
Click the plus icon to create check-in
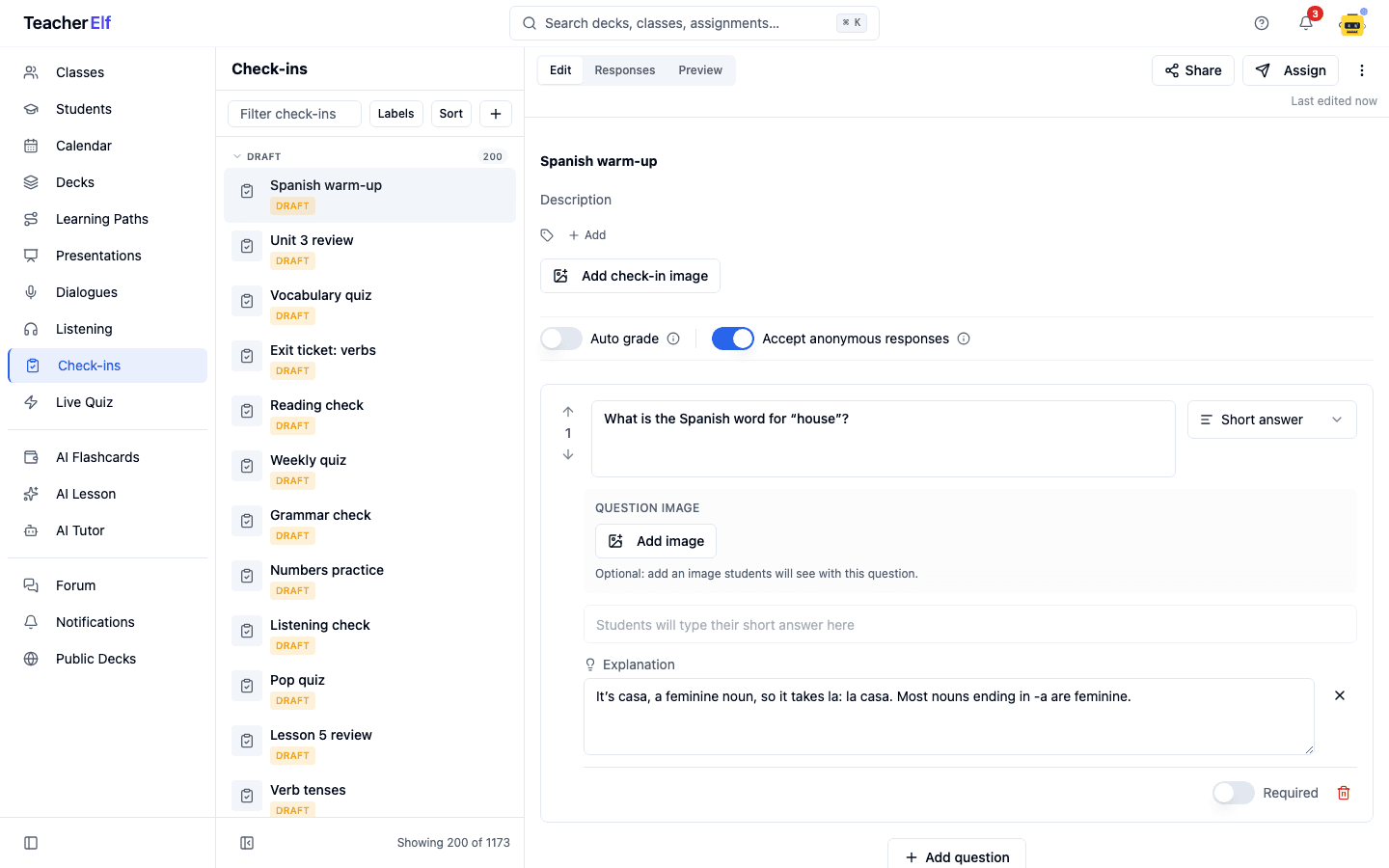pos(496,114)
